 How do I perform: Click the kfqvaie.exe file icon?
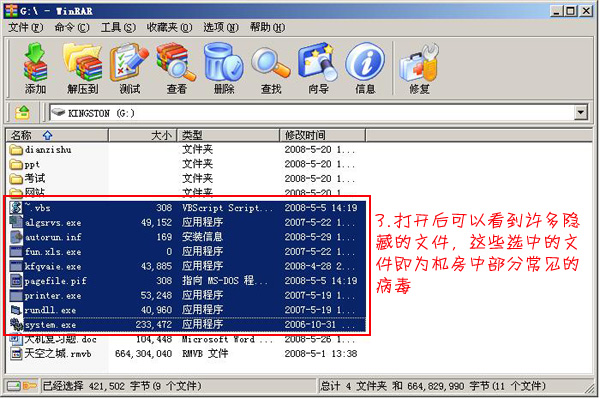[16, 266]
